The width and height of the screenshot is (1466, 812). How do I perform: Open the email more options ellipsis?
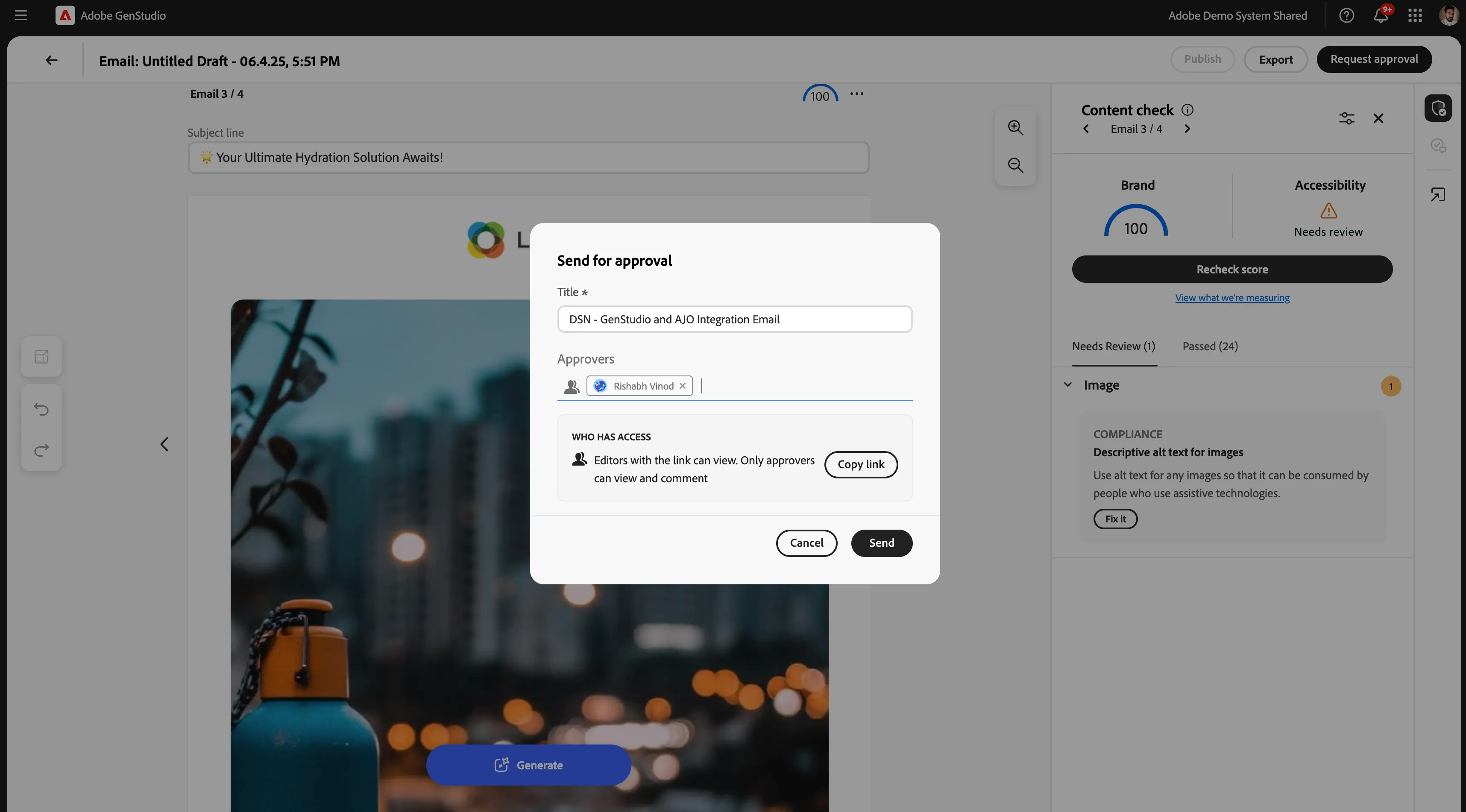coord(856,94)
